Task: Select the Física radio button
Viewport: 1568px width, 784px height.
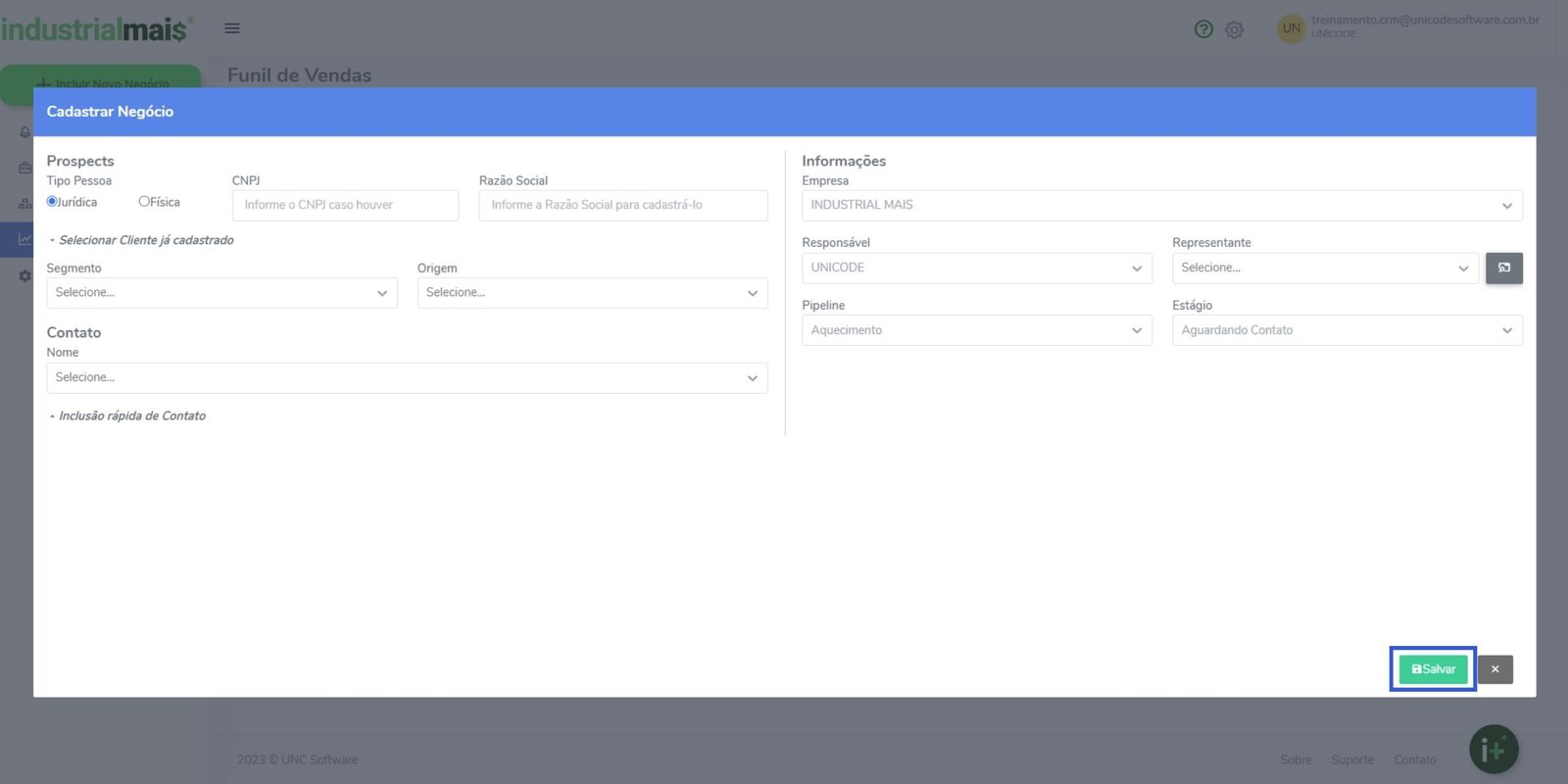Action: click(x=144, y=202)
